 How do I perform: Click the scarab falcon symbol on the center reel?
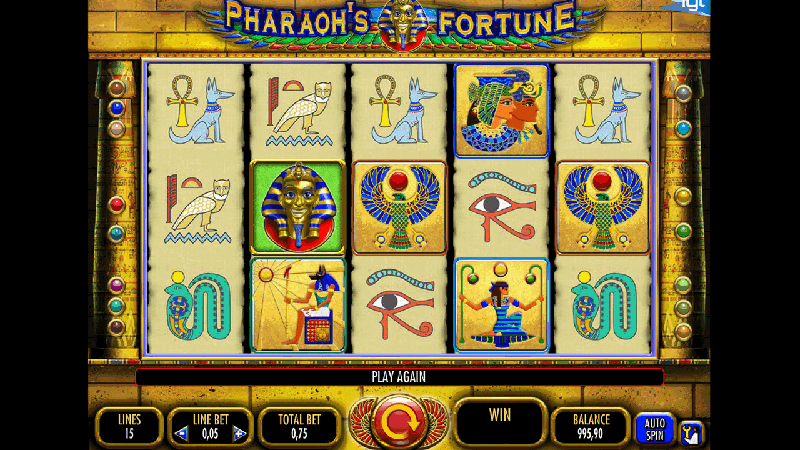tap(399, 207)
